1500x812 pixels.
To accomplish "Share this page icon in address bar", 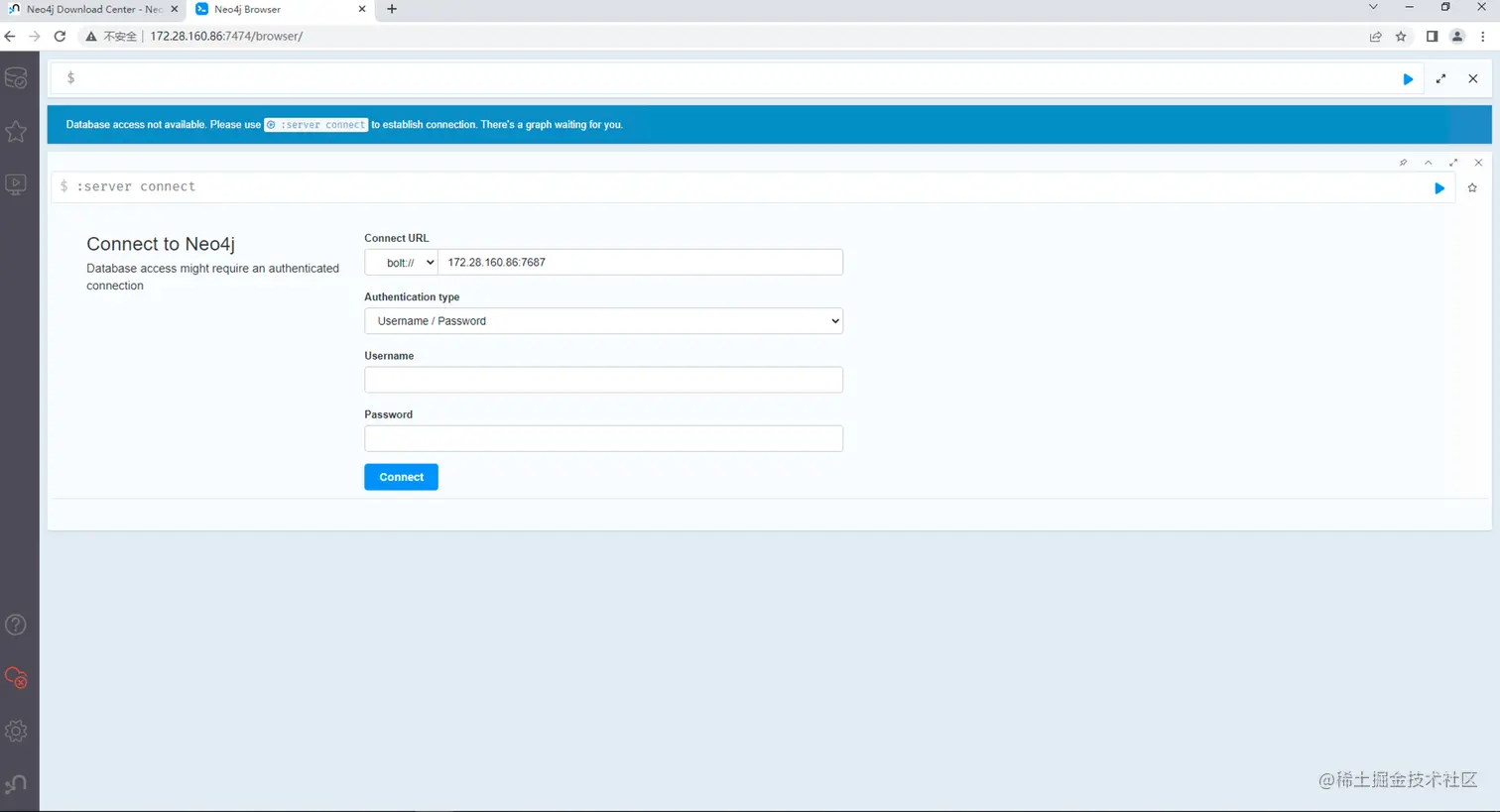I will pos(1375,37).
